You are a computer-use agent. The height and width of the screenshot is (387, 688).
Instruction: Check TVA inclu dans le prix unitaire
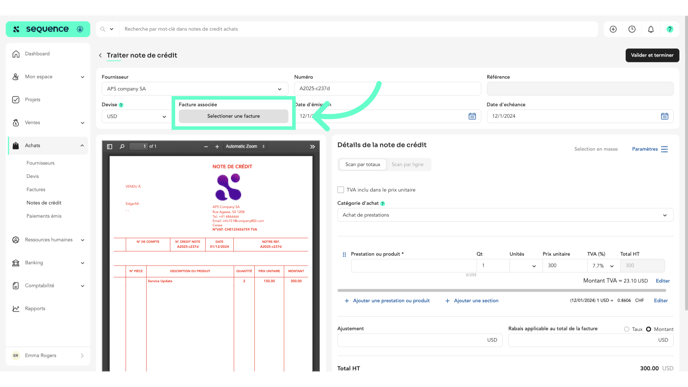pyautogui.click(x=340, y=190)
